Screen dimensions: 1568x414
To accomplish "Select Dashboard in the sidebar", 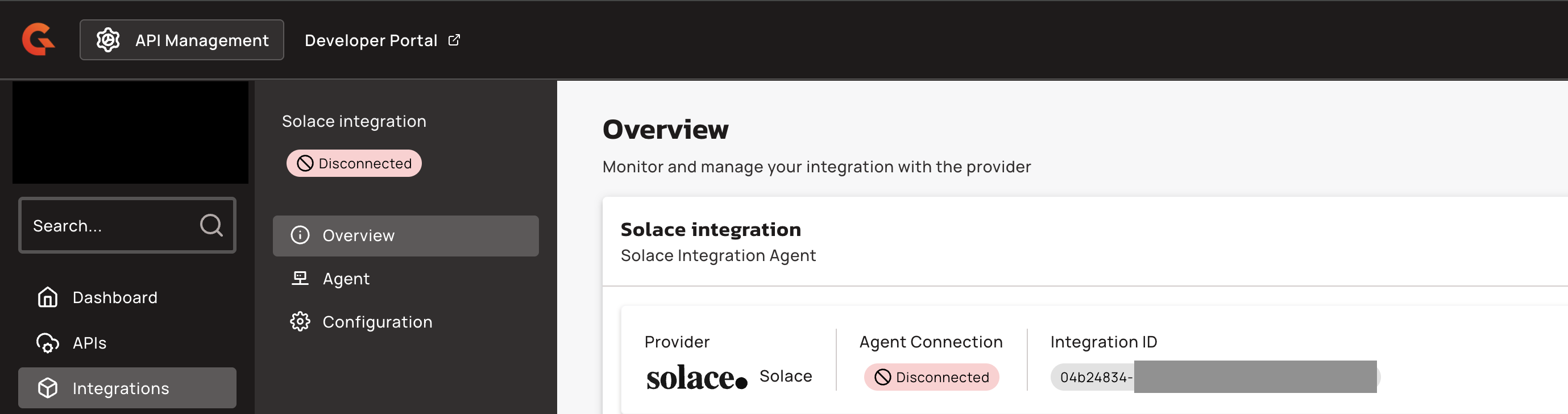I will [114, 297].
